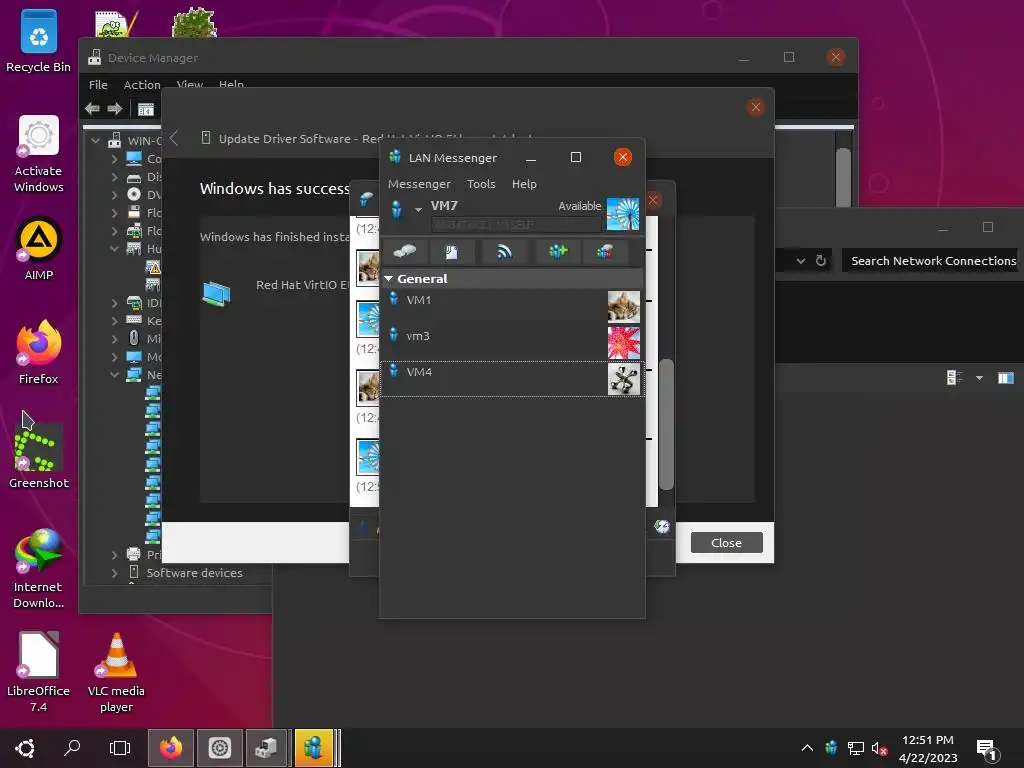This screenshot has width=1024, height=768.
Task: Select contact VM4 in the list
Action: coord(512,379)
